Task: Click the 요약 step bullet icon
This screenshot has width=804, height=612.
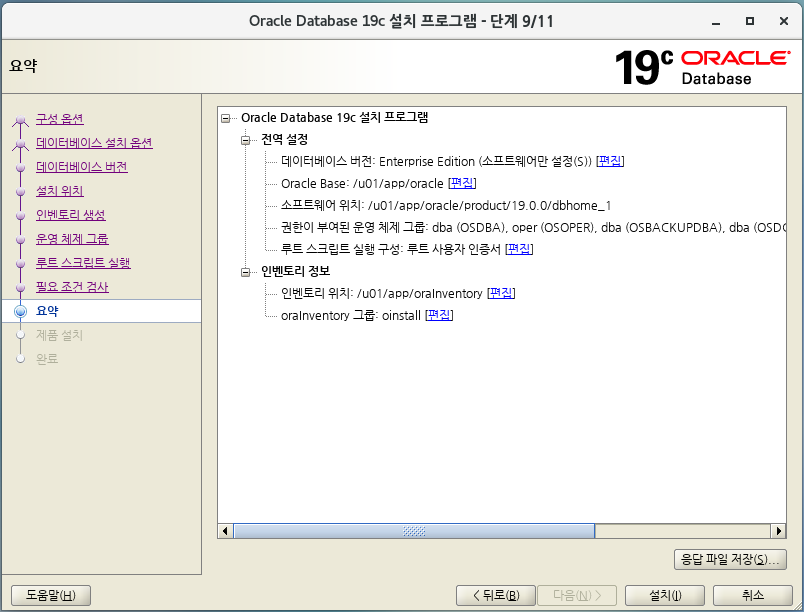Action: click(21, 311)
